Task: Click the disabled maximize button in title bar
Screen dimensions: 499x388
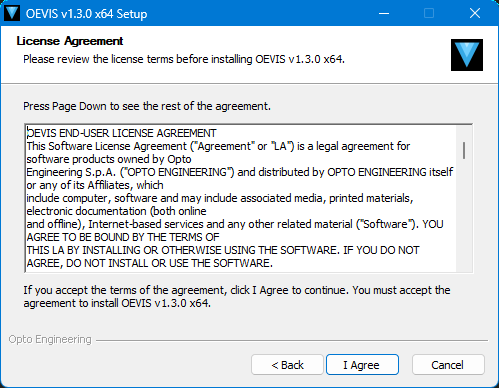Action: point(429,13)
